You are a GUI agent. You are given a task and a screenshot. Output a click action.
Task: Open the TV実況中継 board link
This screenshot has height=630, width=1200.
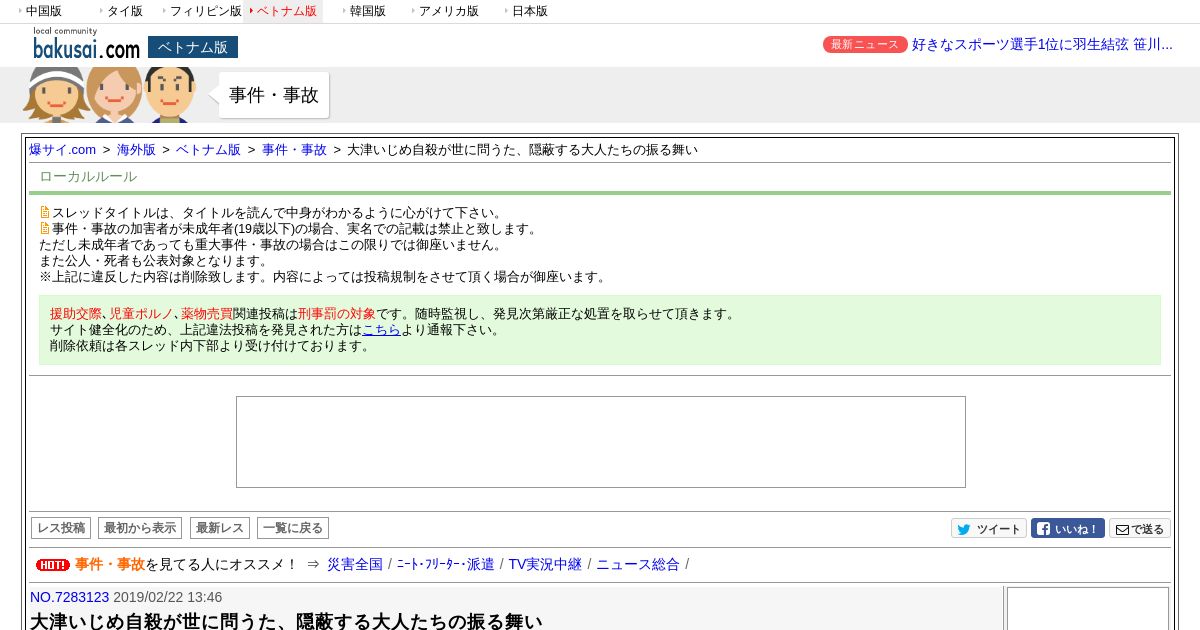pyautogui.click(x=545, y=564)
